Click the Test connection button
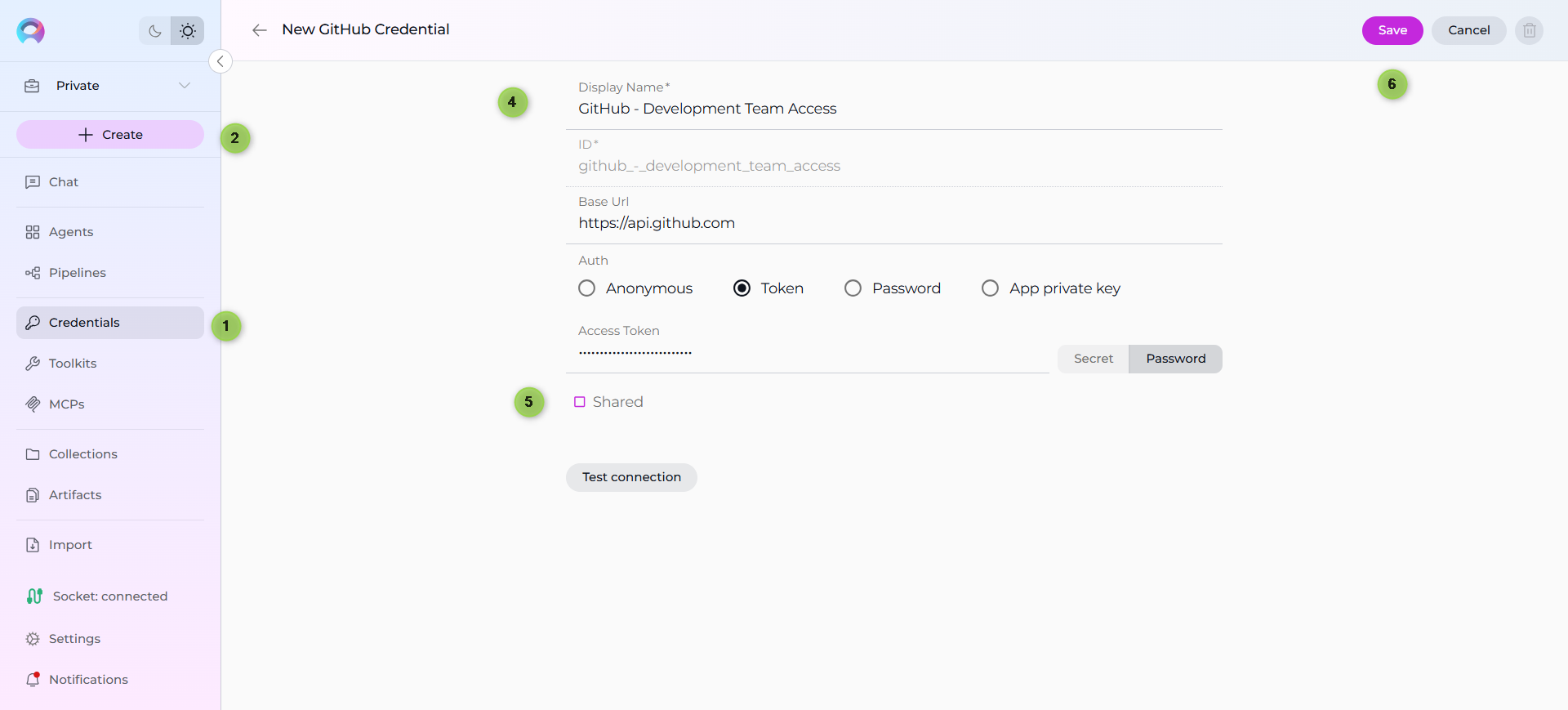Screen dimensions: 1568x710 pyautogui.click(x=631, y=477)
